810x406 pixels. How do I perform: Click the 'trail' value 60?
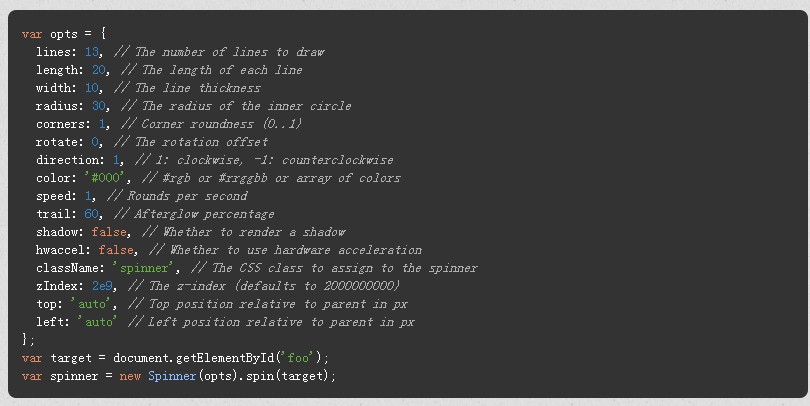[x=91, y=214]
